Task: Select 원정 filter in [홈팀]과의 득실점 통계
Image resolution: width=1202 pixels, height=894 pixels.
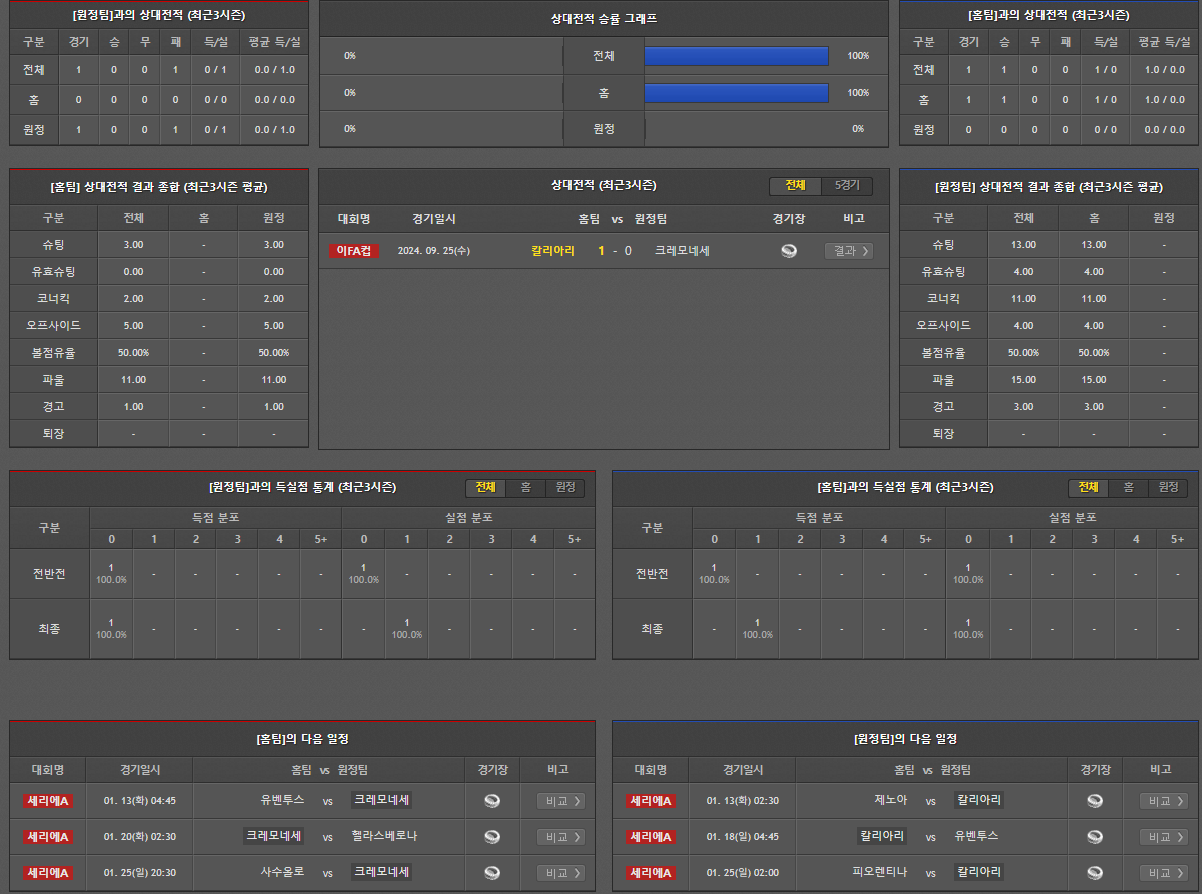Action: click(1168, 487)
